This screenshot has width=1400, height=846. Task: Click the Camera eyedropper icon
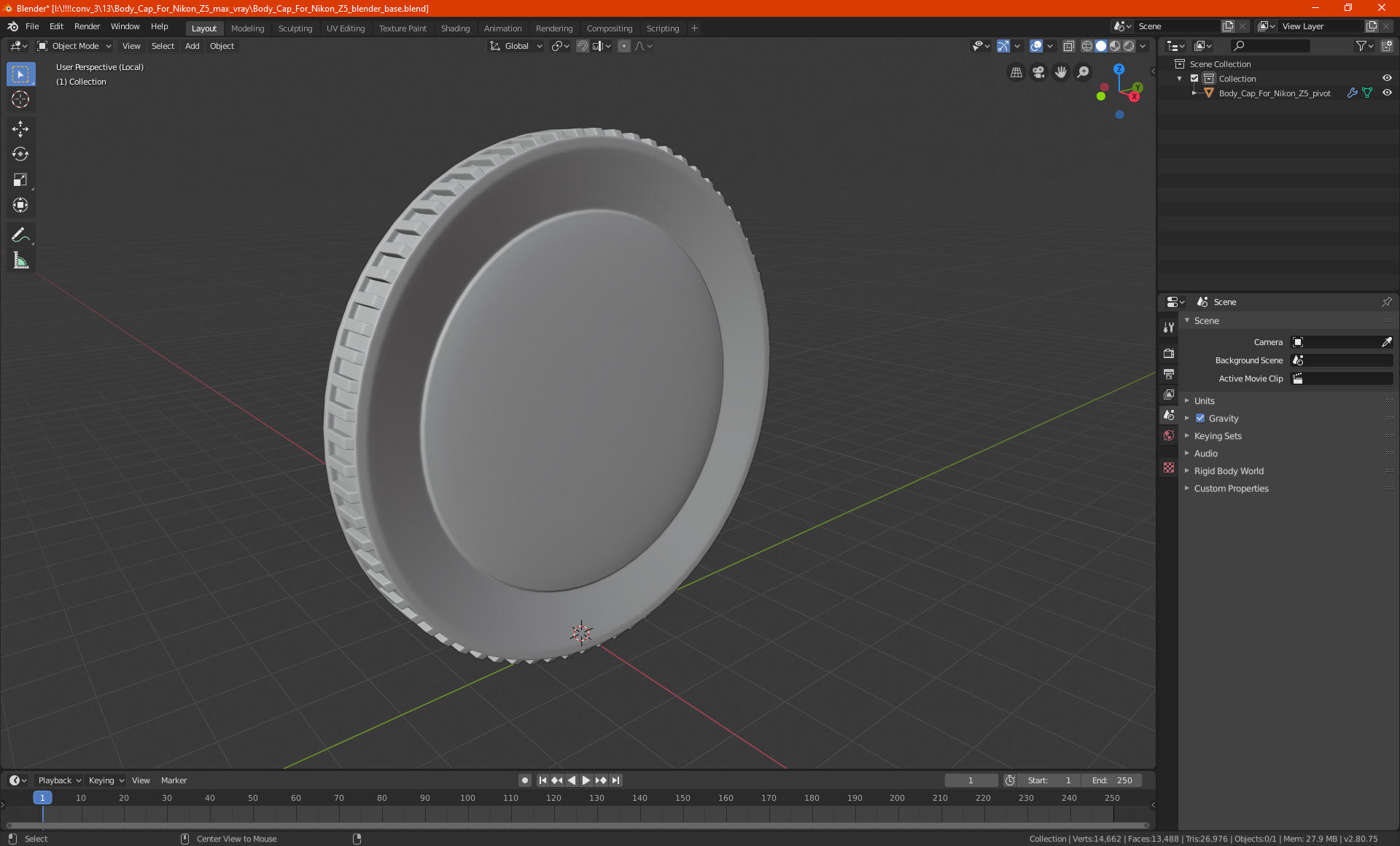click(1386, 342)
